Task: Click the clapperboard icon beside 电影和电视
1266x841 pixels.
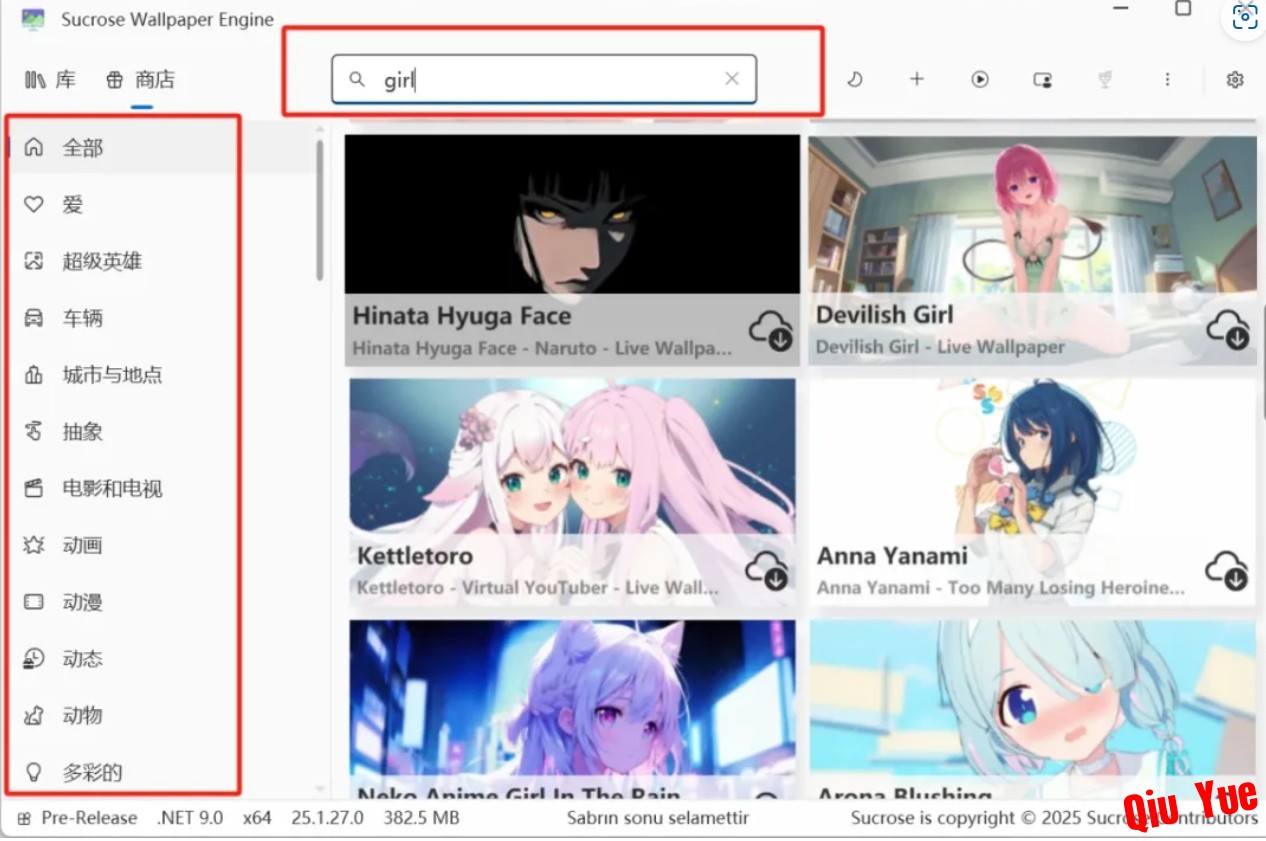Action: click(34, 489)
